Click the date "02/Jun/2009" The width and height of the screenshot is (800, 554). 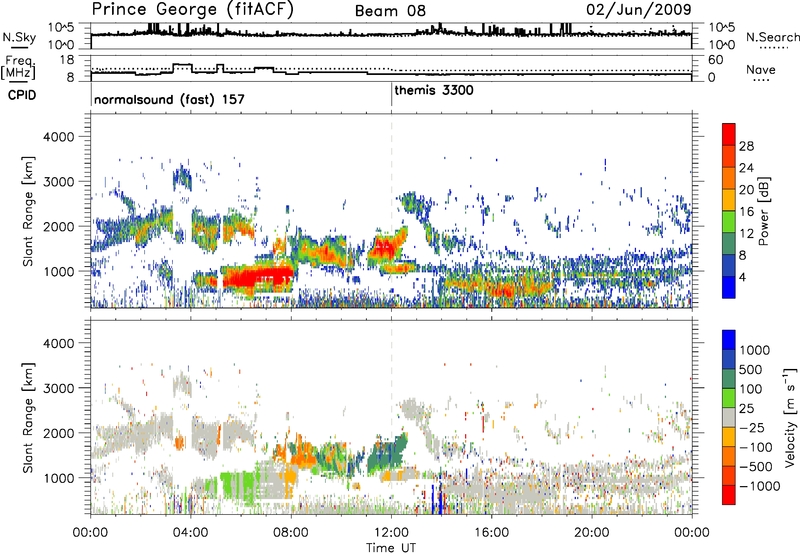[639, 10]
